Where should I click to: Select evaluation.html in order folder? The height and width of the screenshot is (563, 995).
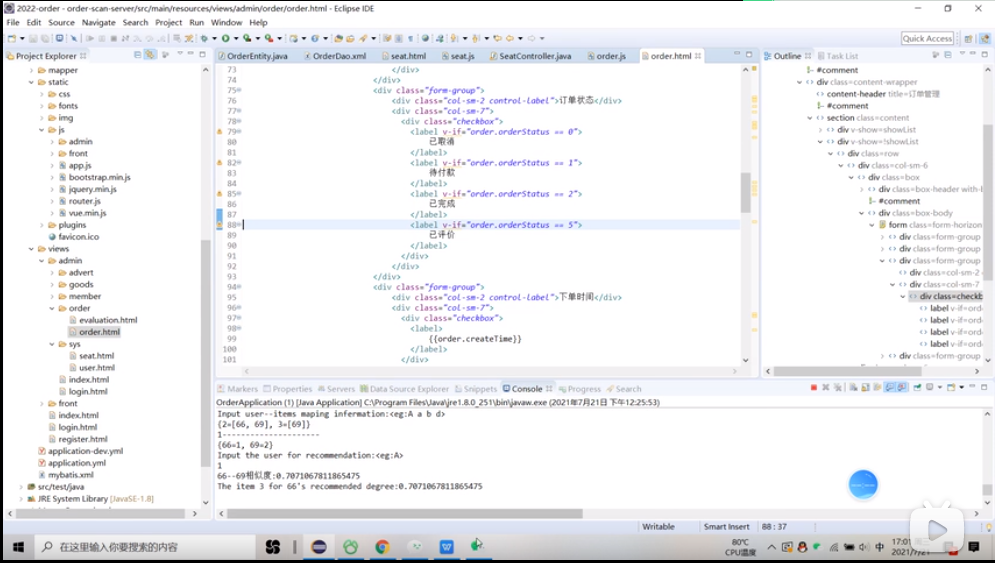pyautogui.click(x=108, y=320)
